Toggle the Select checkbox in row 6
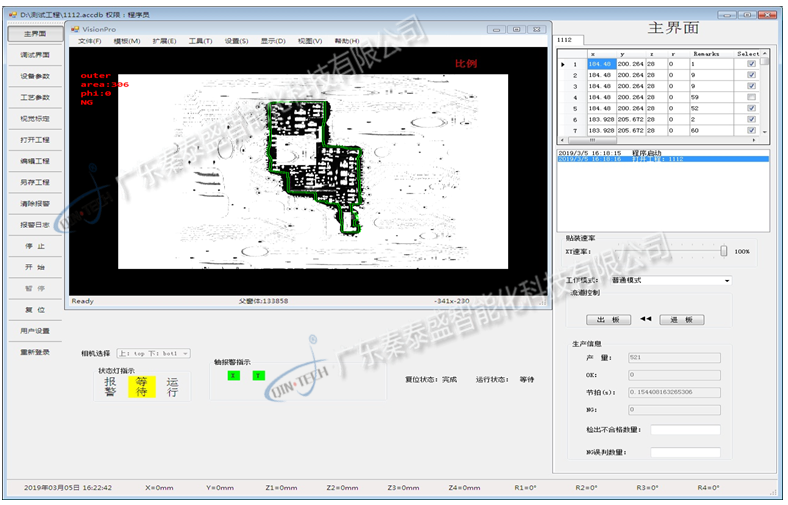 coord(752,120)
